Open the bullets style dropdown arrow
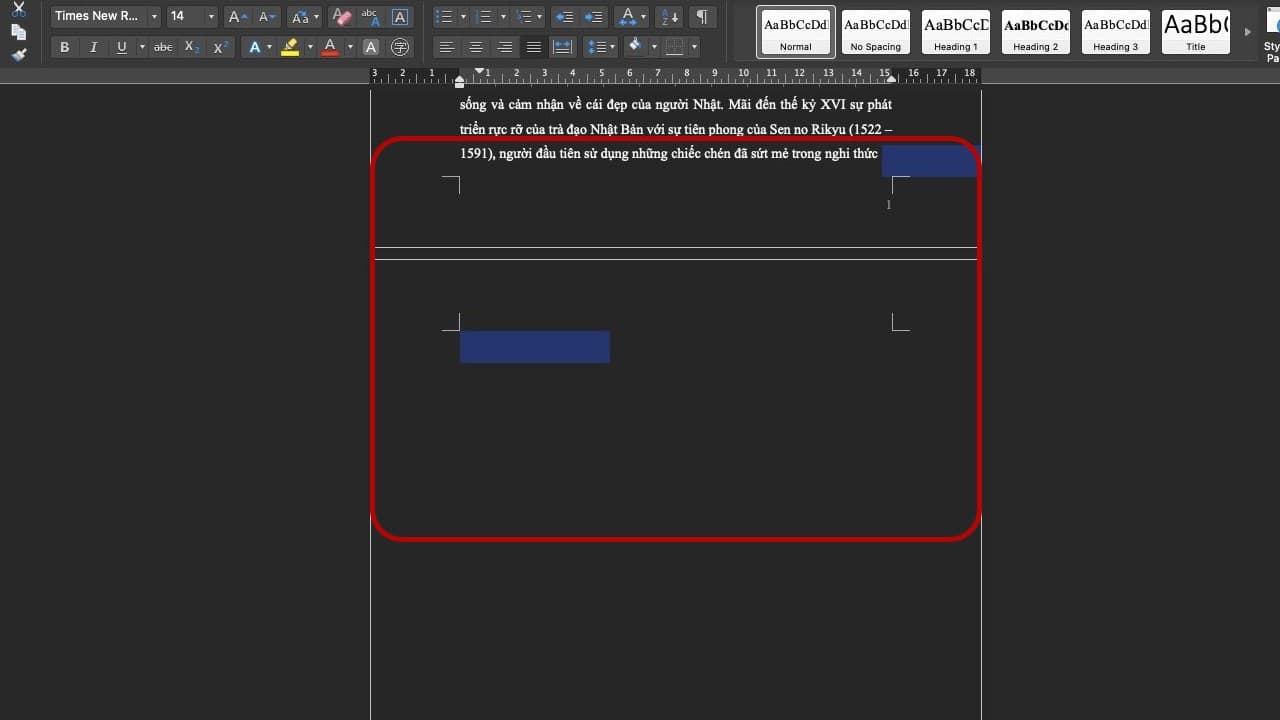 pos(463,17)
